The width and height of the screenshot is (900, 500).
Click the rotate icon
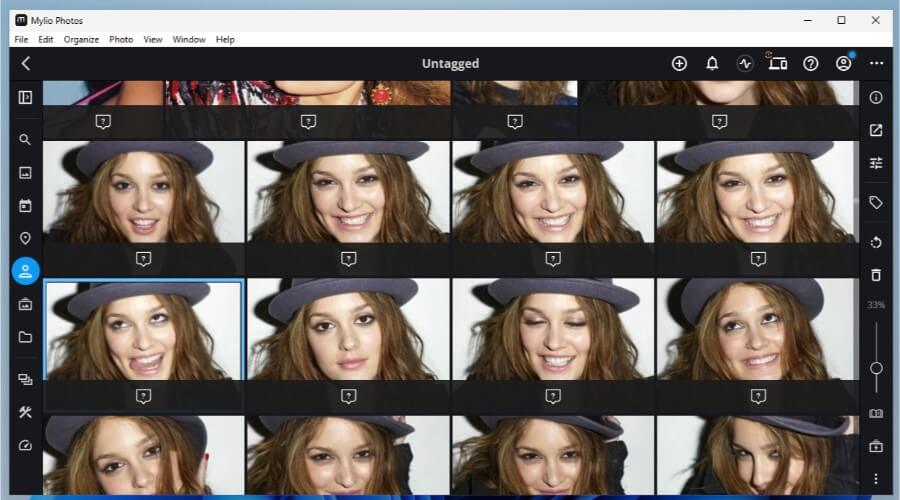tap(876, 242)
